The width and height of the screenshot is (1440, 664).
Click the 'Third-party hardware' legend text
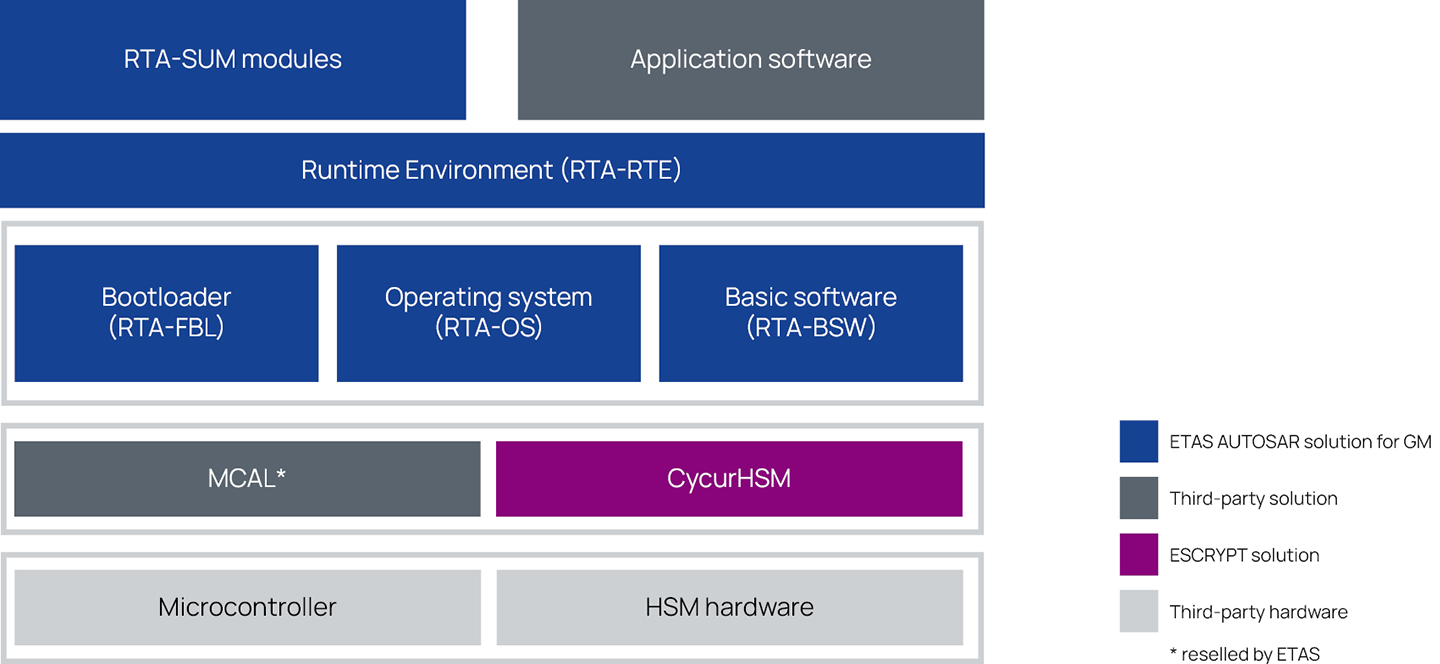coord(1258,612)
